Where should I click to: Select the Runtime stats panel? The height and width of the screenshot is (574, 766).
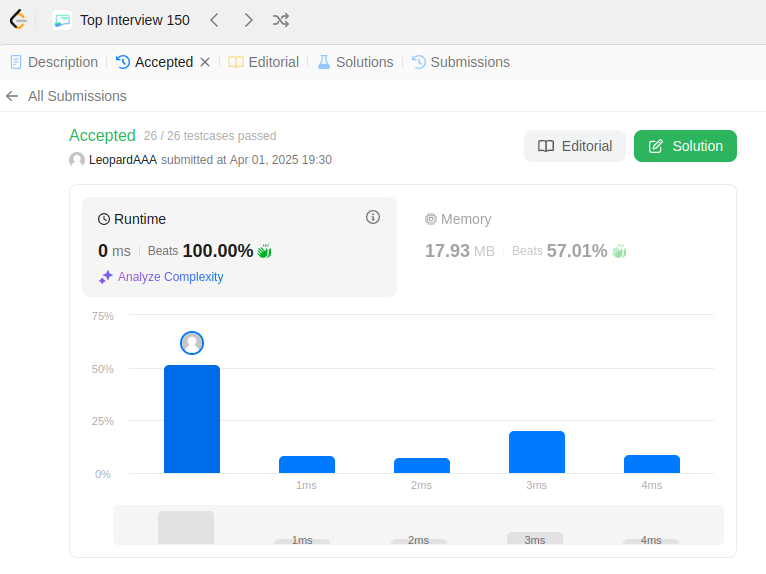239,247
